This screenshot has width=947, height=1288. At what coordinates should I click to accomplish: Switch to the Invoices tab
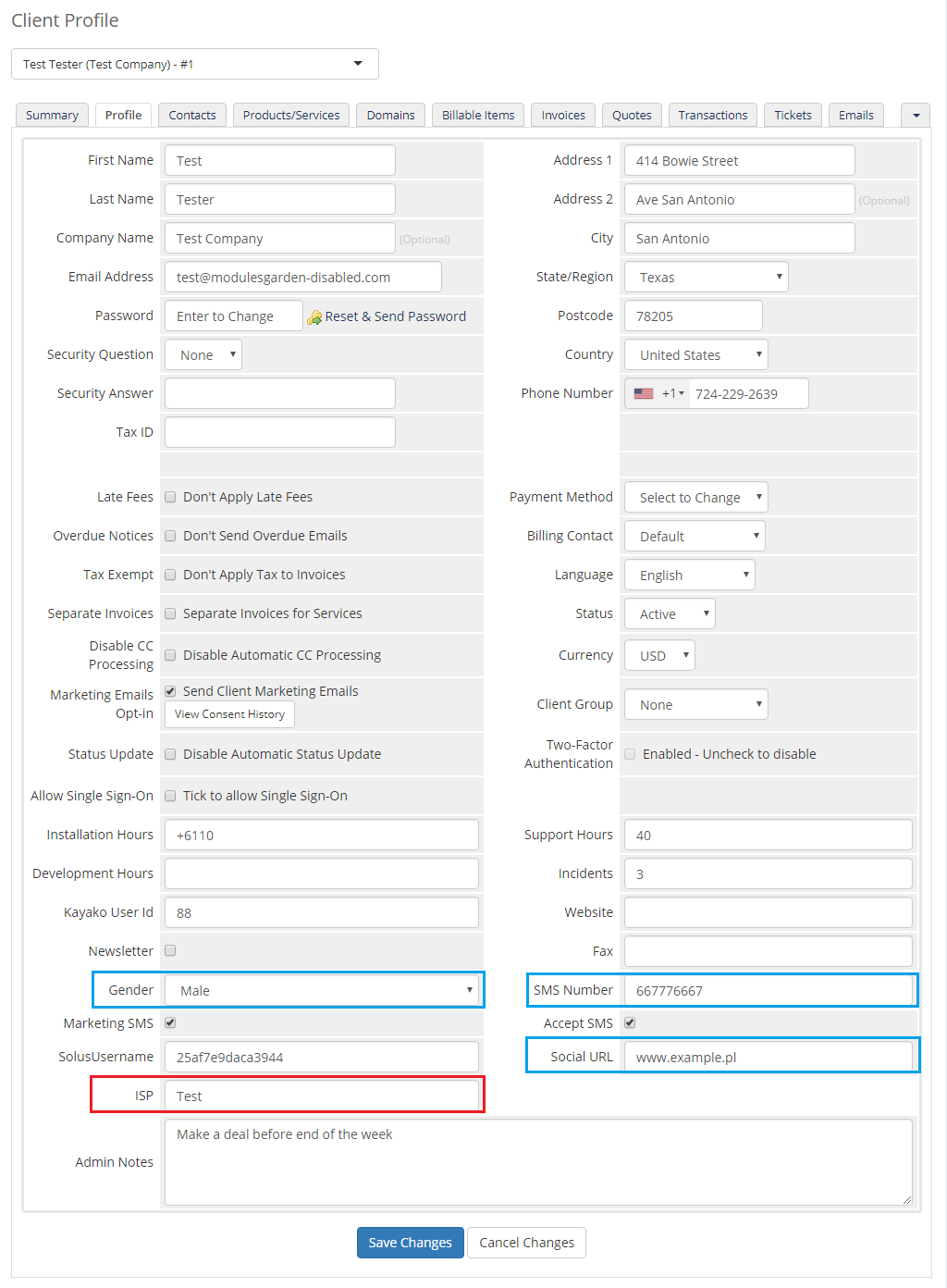pos(563,115)
